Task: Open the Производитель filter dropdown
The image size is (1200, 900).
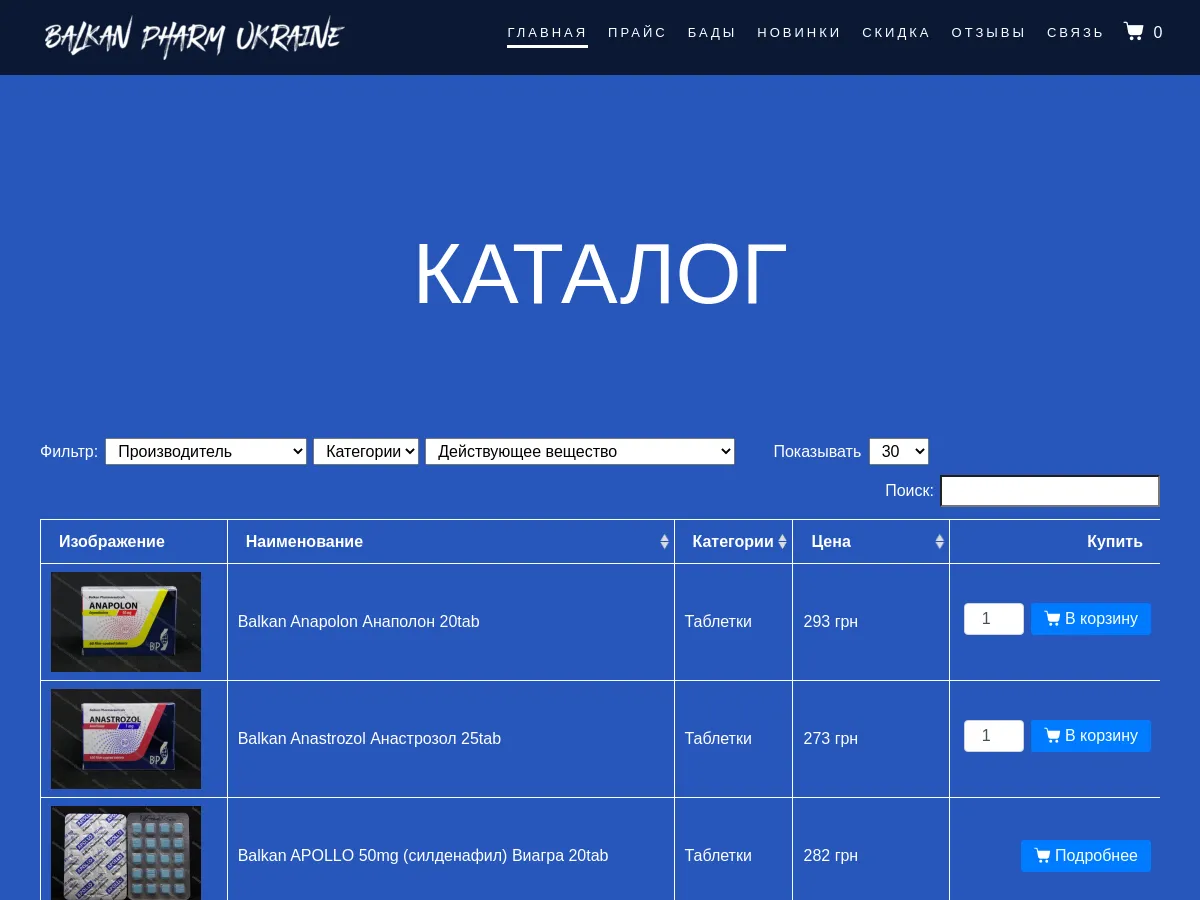Action: [205, 451]
